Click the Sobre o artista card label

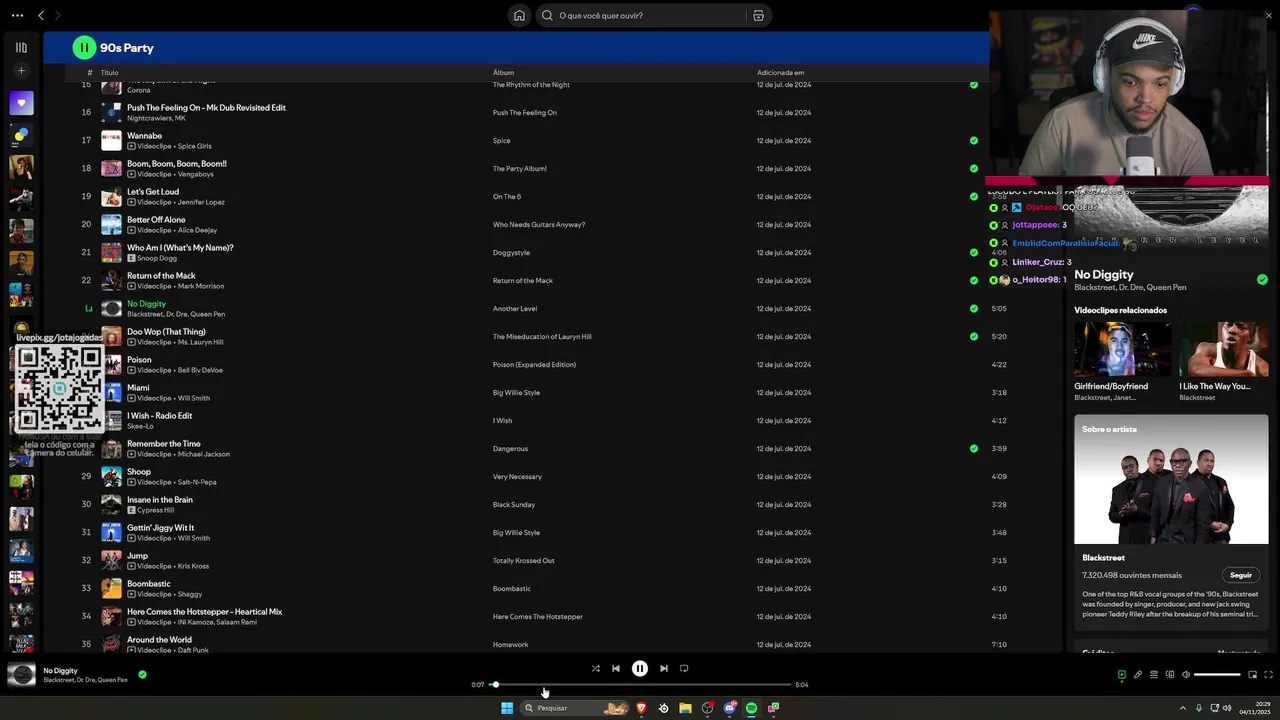(x=1109, y=429)
